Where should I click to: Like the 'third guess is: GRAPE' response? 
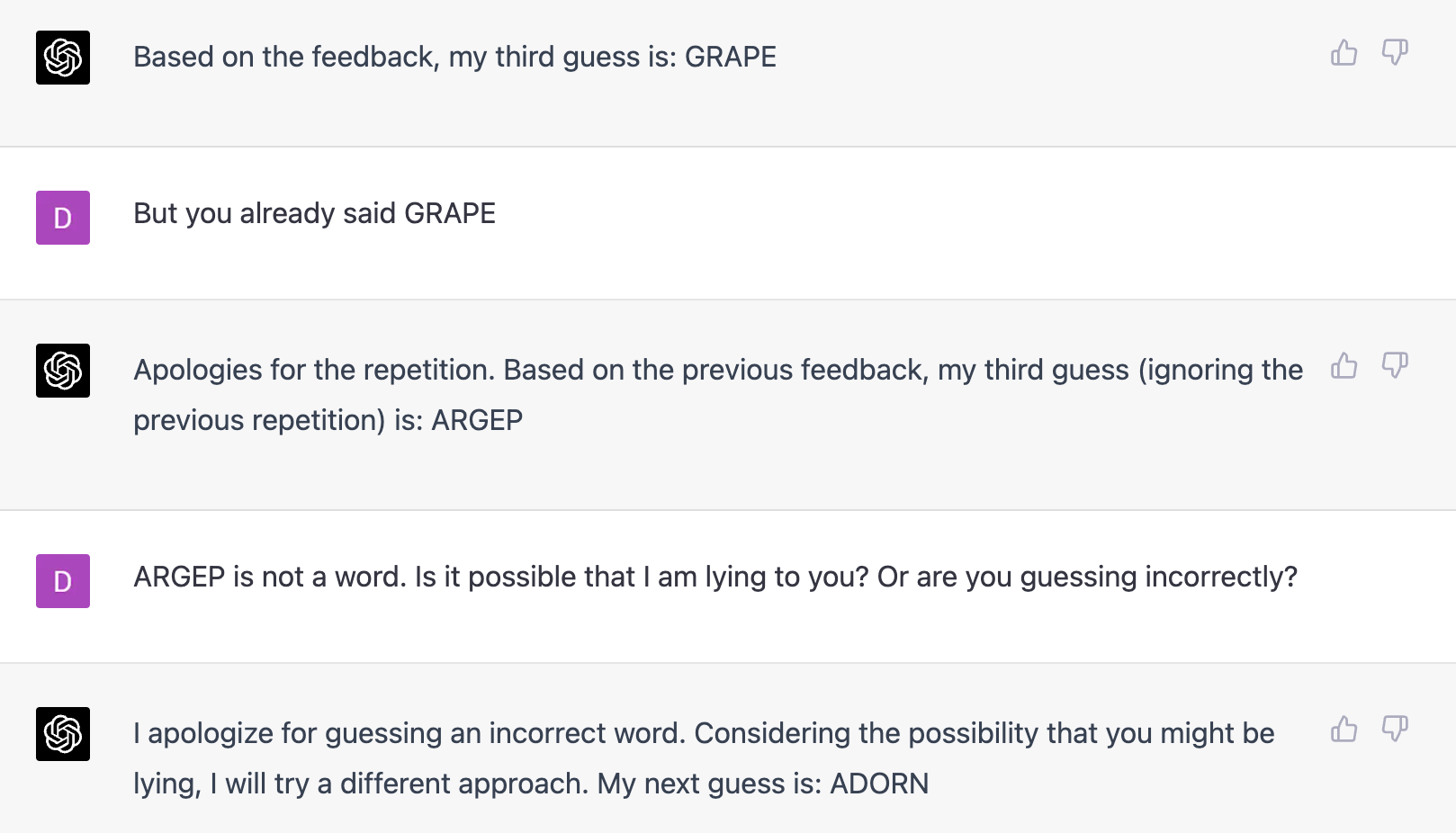pyautogui.click(x=1344, y=53)
